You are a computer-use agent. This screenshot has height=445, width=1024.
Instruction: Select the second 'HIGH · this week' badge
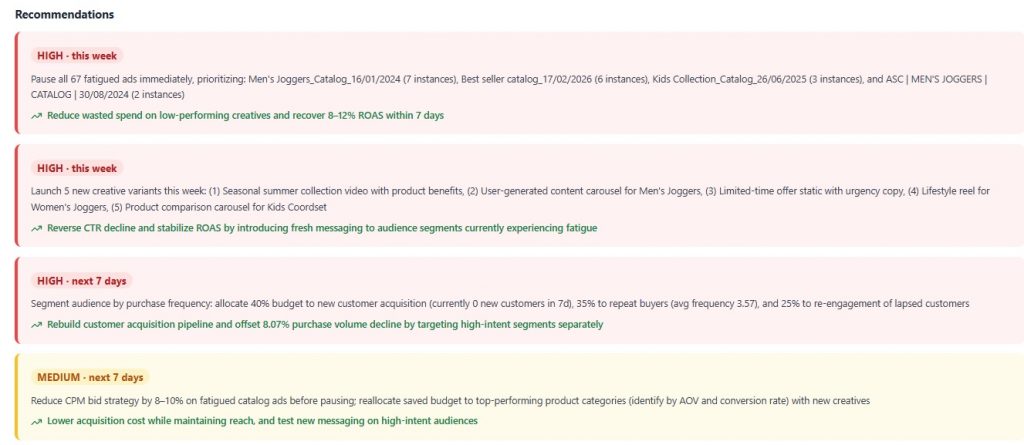click(77, 169)
